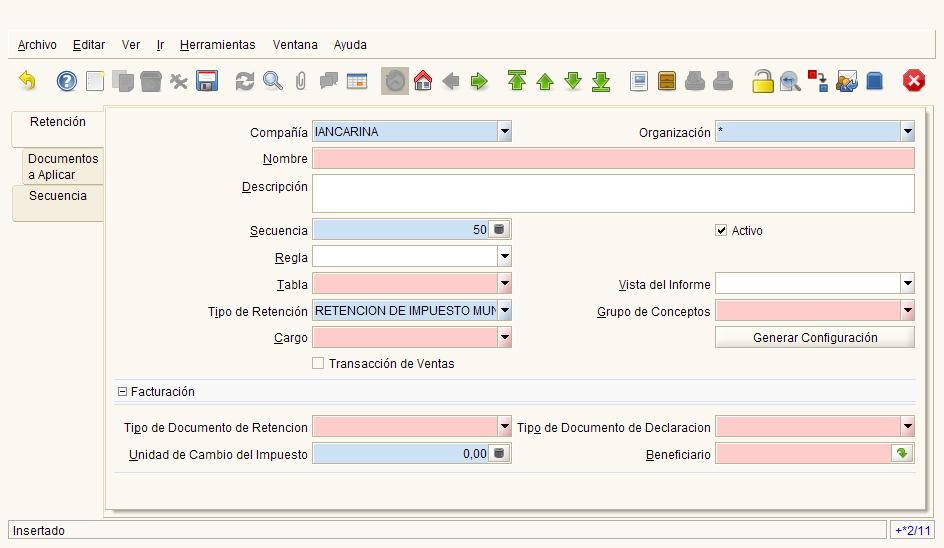Click the paperclip Attachment icon
The height and width of the screenshot is (548, 944).
point(300,81)
